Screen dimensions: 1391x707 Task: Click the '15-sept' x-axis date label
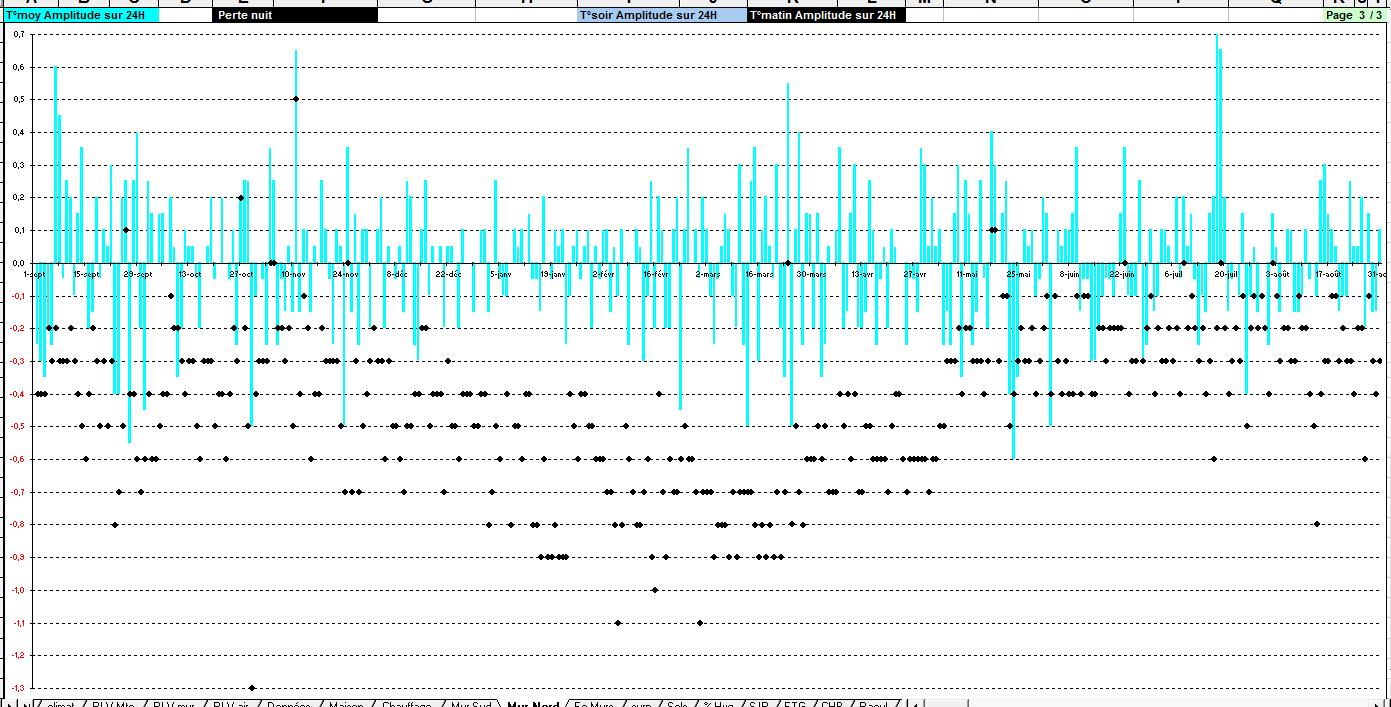[x=87, y=273]
